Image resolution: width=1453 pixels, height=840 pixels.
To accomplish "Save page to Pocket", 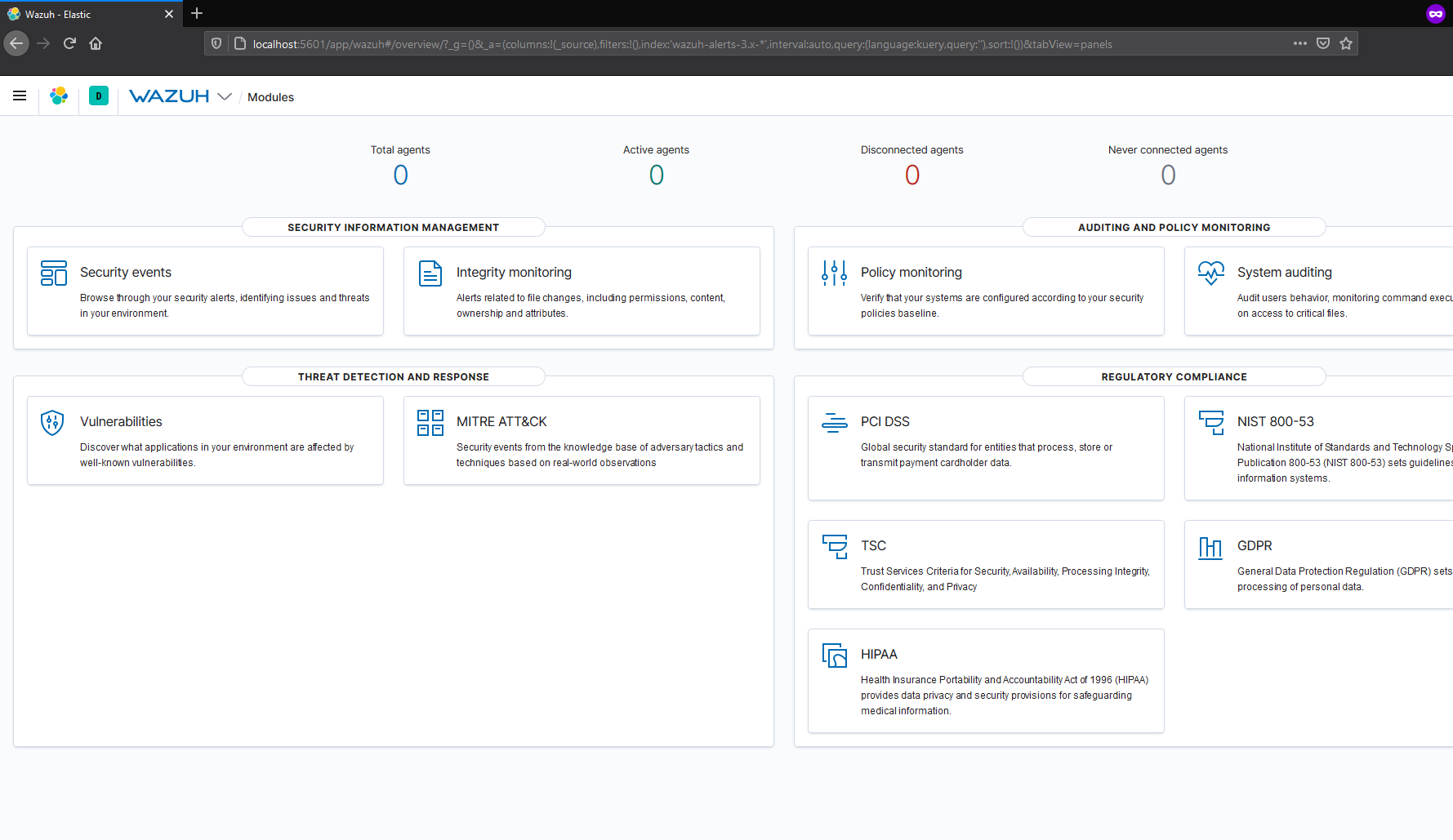I will pyautogui.click(x=1323, y=43).
